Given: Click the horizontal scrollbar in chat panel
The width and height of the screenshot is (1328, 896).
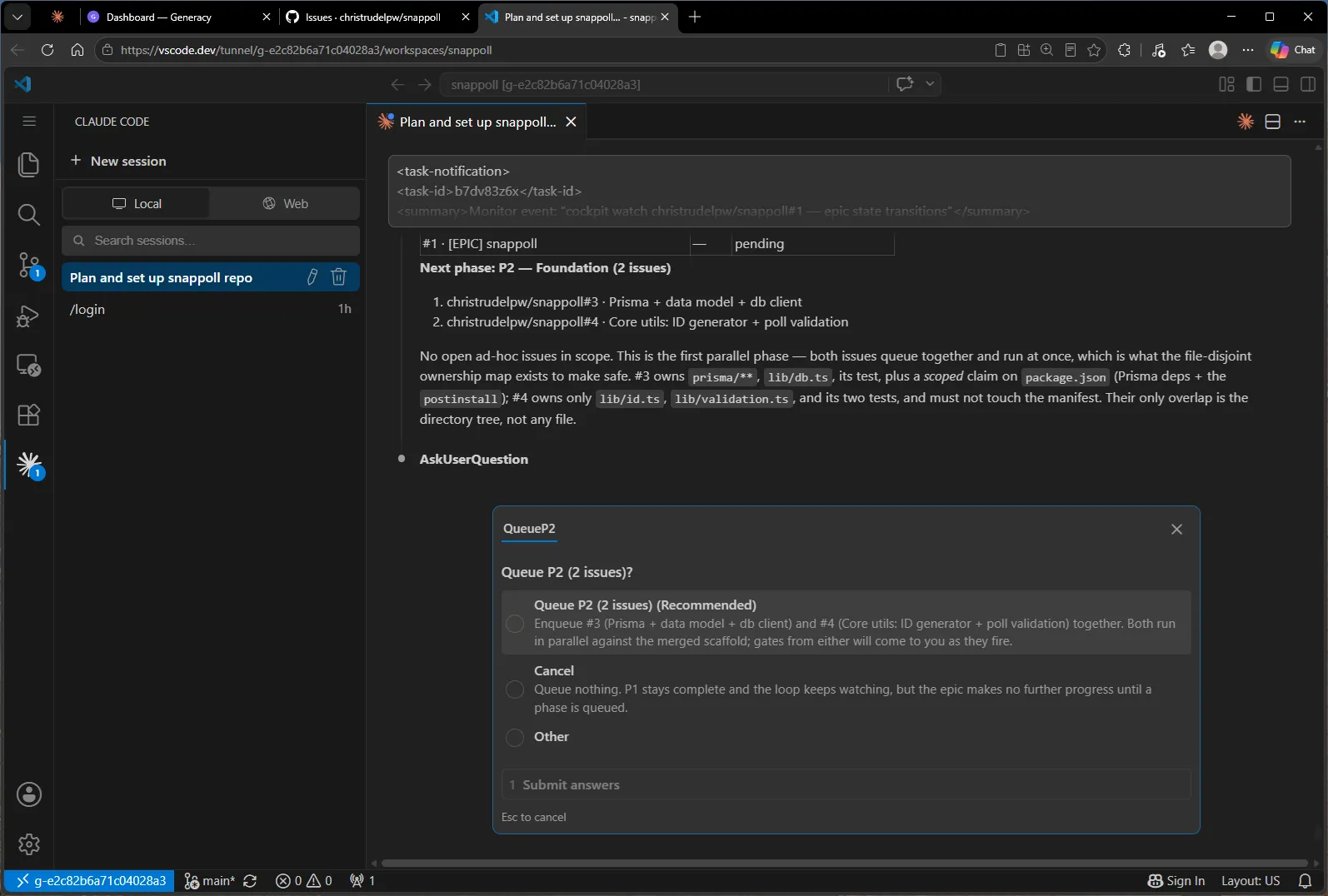Looking at the screenshot, I should pos(844,863).
